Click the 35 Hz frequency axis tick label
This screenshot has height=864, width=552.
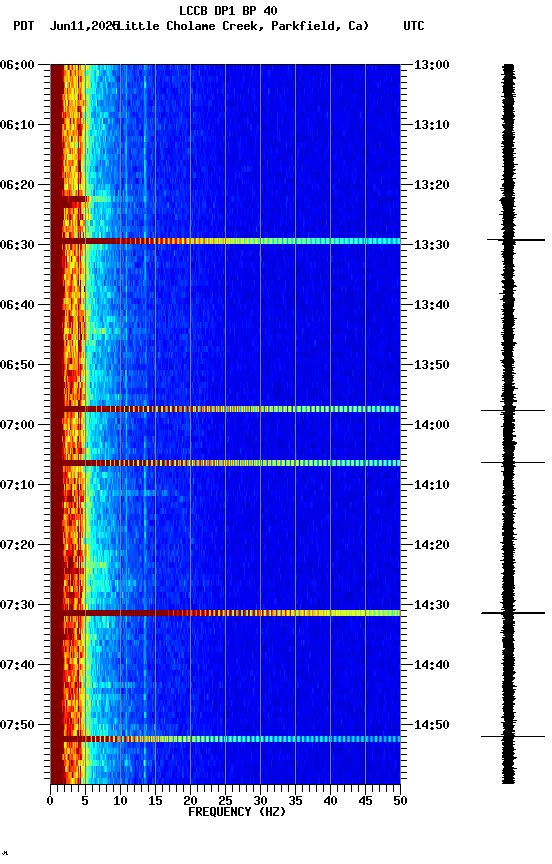[295, 801]
